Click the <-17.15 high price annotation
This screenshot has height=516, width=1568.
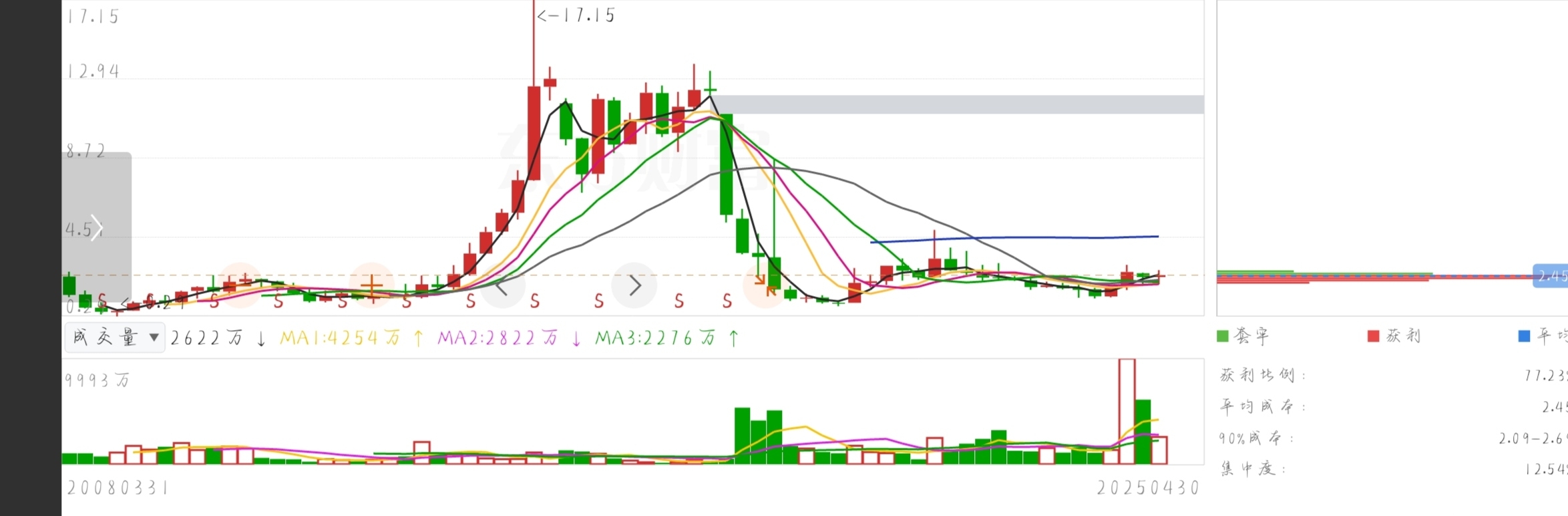[576, 15]
